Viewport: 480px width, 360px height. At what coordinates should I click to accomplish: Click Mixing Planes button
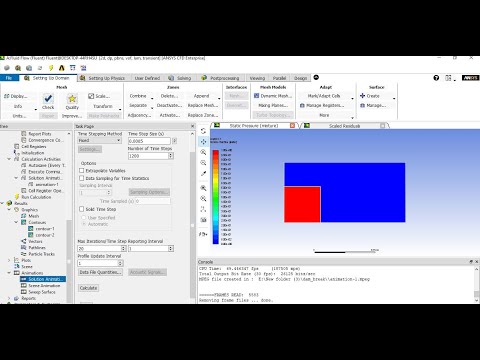pos(273,105)
